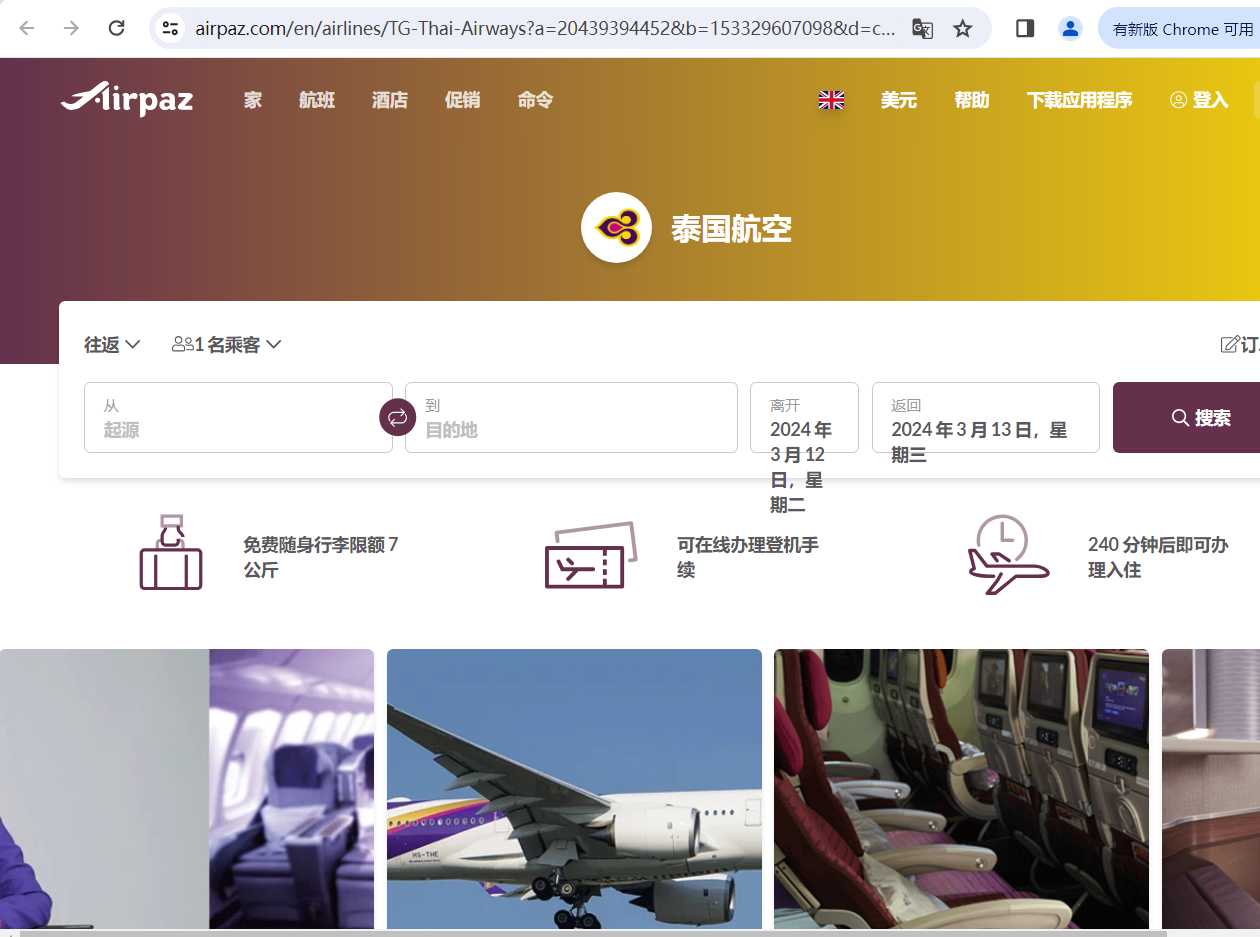Viewport: 1260px width, 937px height.
Task: Open the Thai Airways airplane photo
Action: [574, 789]
